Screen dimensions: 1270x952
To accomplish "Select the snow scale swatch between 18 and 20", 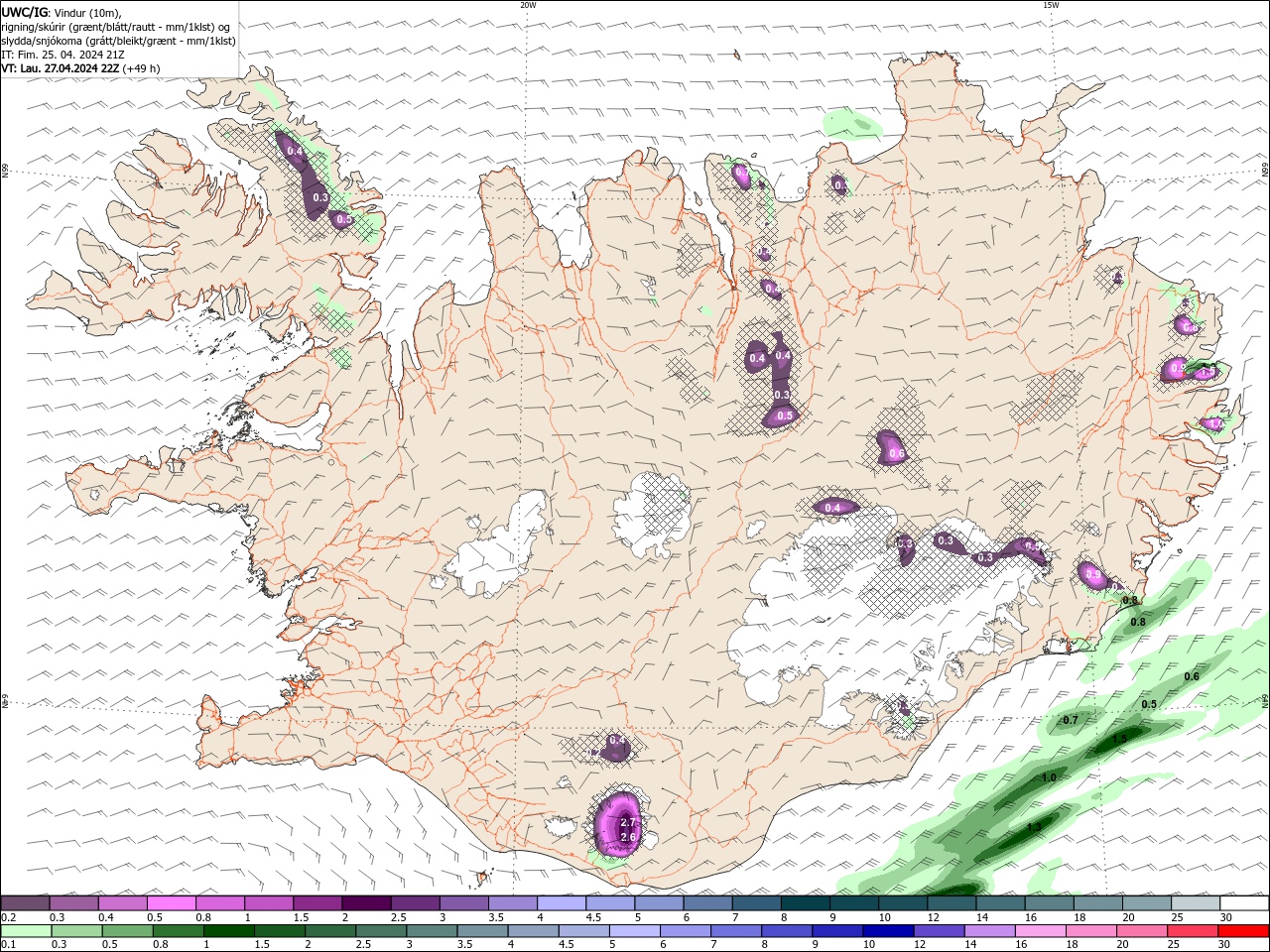I will pyautogui.click(x=1098, y=902).
